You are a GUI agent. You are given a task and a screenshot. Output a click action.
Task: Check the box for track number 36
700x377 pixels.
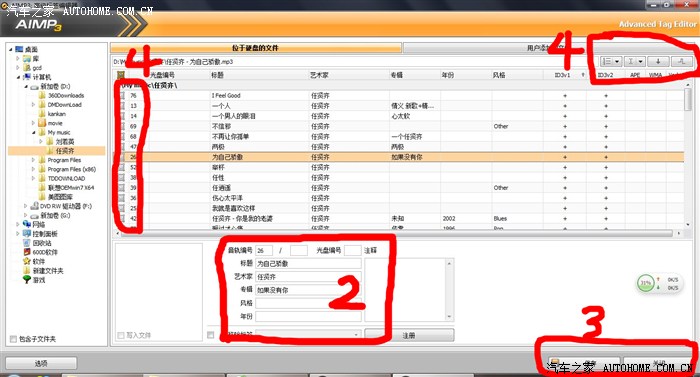tap(122, 198)
